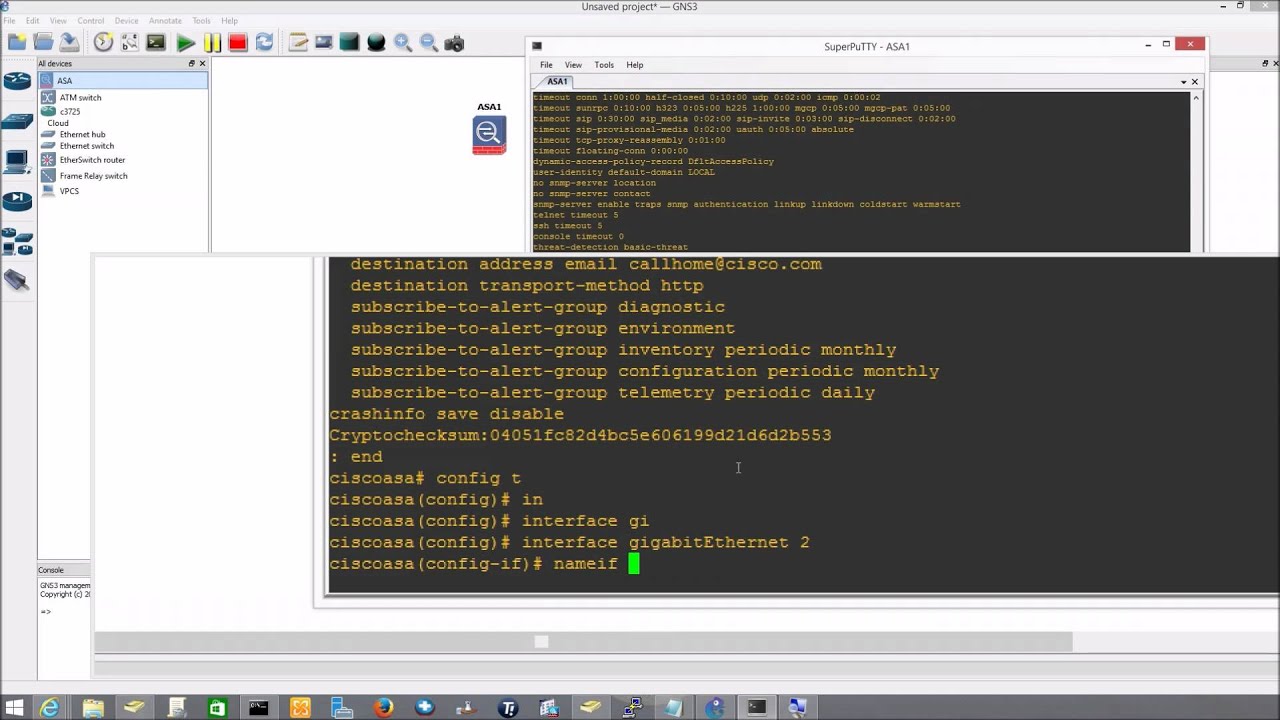Viewport: 1280px width, 720px height.
Task: Open the GNS3 Device menu
Action: (x=126, y=20)
